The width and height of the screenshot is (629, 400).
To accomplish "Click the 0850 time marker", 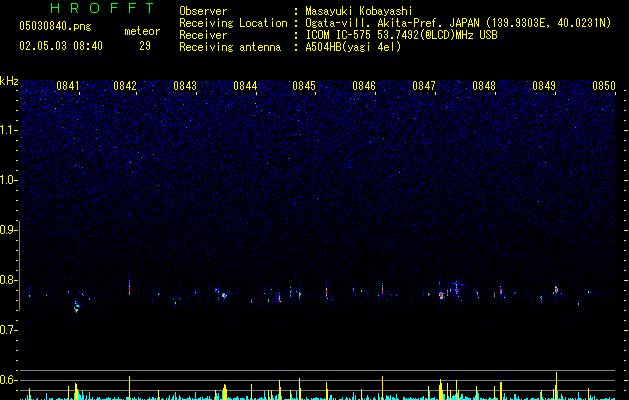I will 604,86.
